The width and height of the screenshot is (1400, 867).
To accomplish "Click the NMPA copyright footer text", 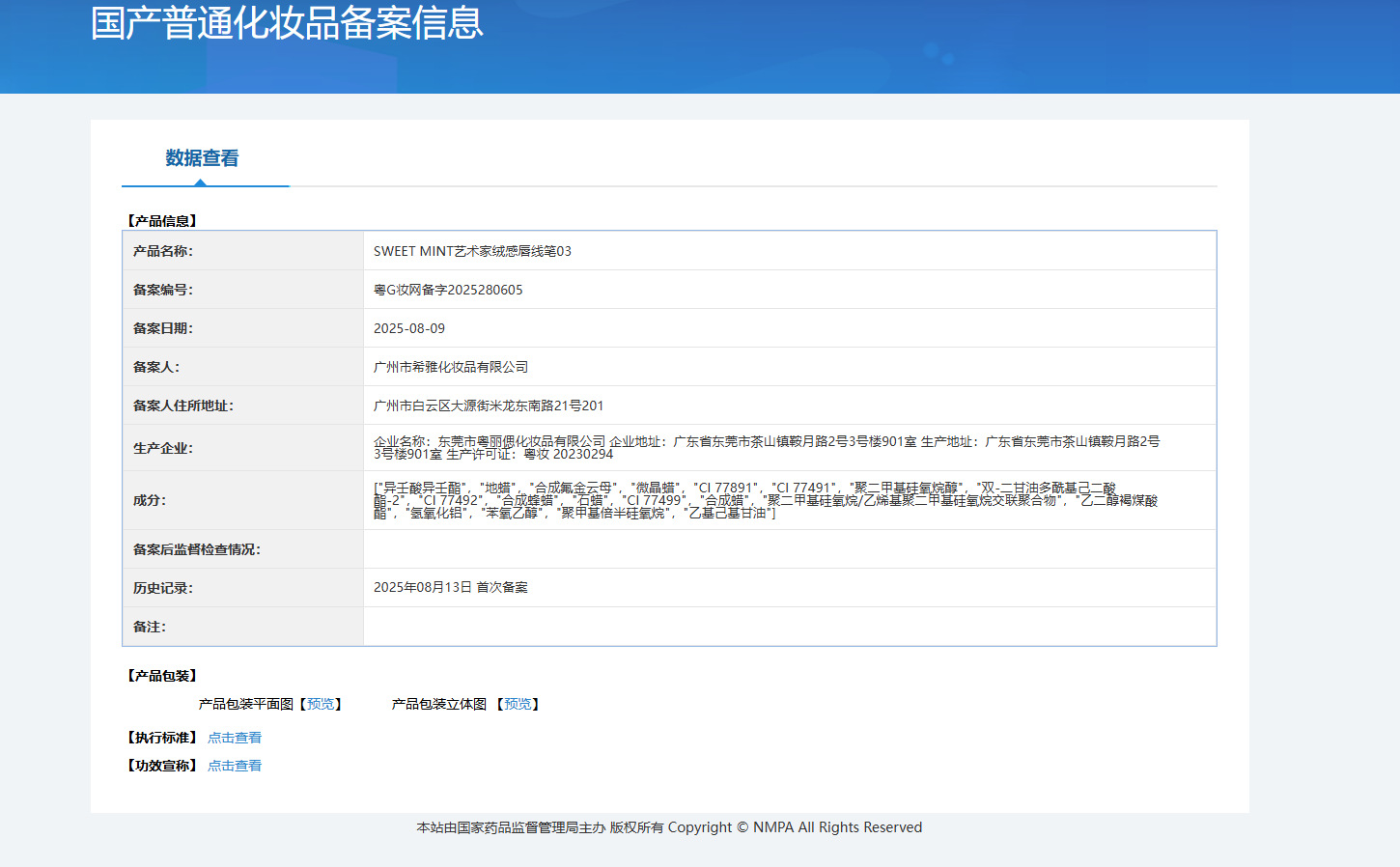I will click(x=669, y=827).
